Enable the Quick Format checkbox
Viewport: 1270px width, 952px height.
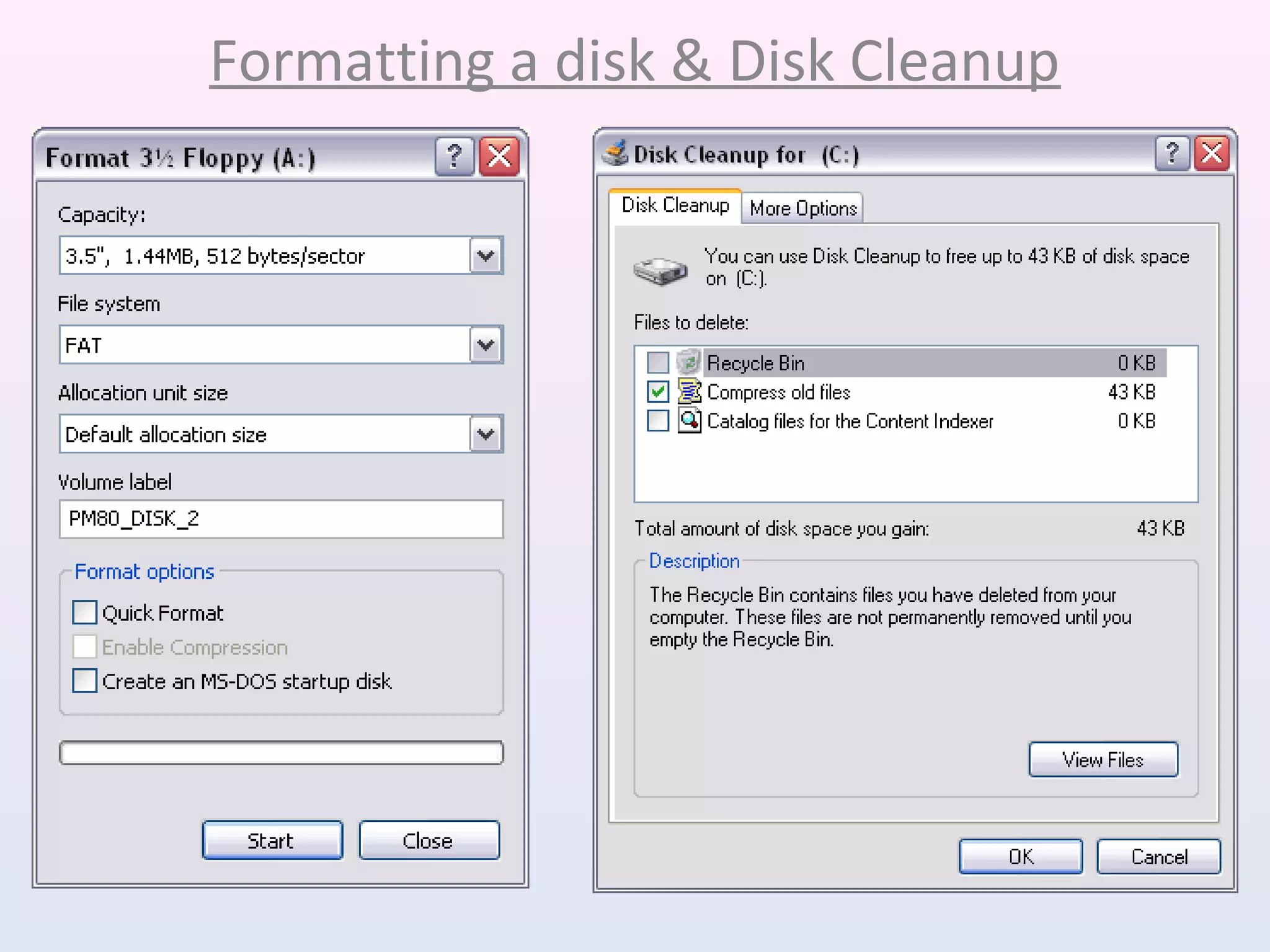tap(84, 612)
